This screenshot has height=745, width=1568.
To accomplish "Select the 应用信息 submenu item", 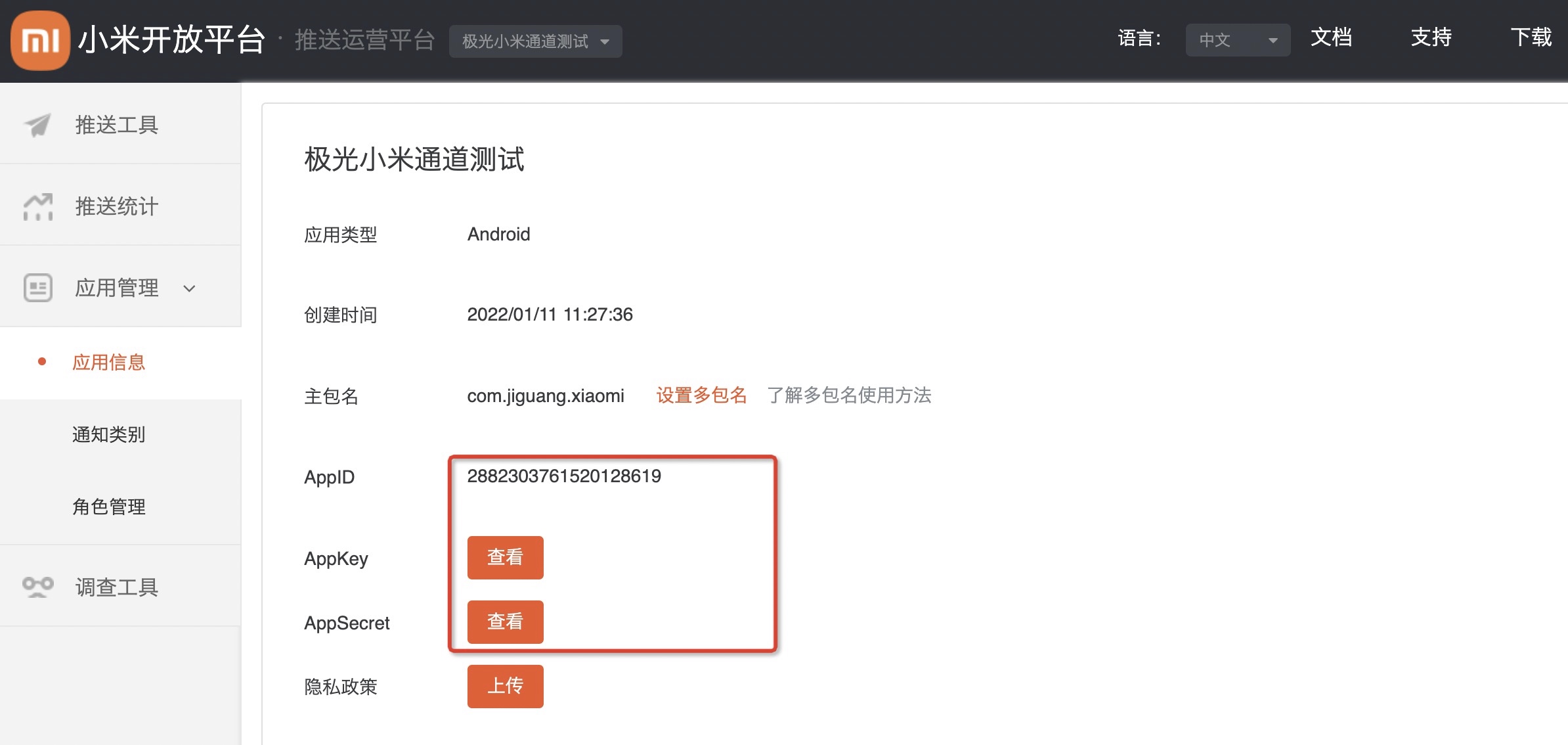I will click(108, 363).
